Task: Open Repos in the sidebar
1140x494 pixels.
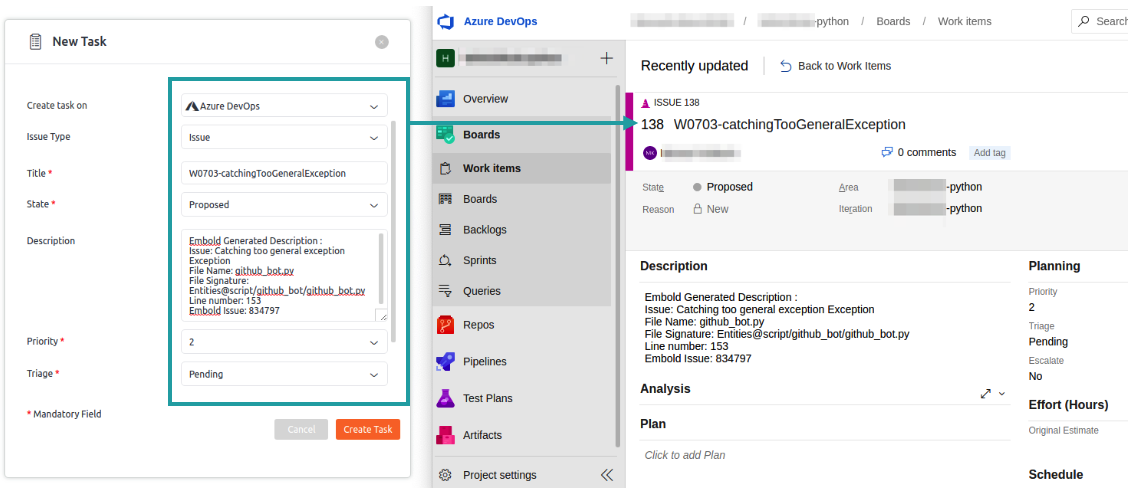Action: pos(478,325)
